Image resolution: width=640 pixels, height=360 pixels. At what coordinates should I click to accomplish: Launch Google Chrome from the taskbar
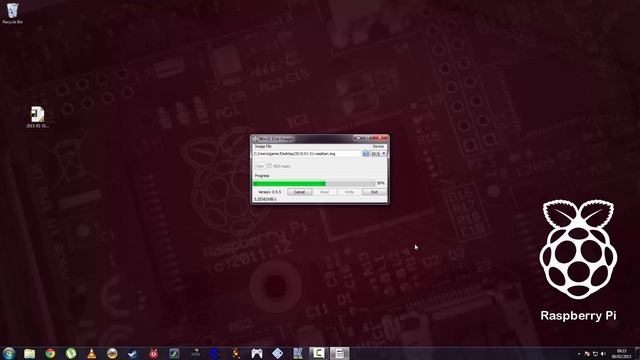click(50, 353)
